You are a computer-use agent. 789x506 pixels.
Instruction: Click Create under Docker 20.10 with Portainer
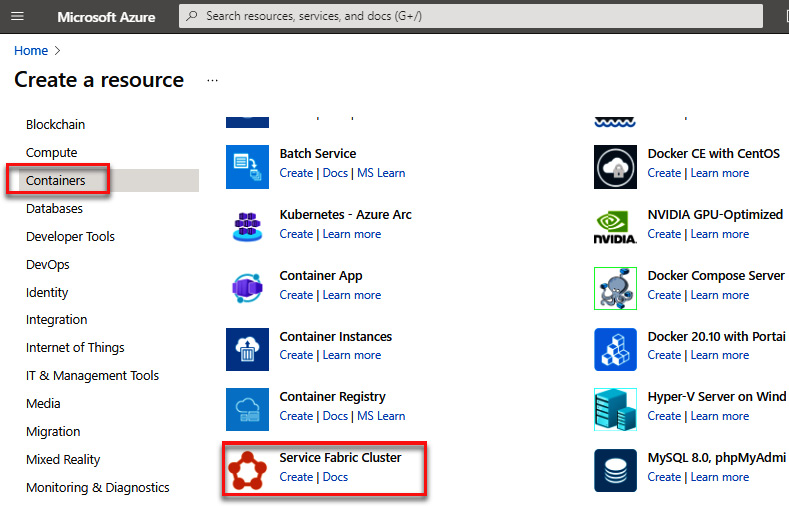point(664,355)
